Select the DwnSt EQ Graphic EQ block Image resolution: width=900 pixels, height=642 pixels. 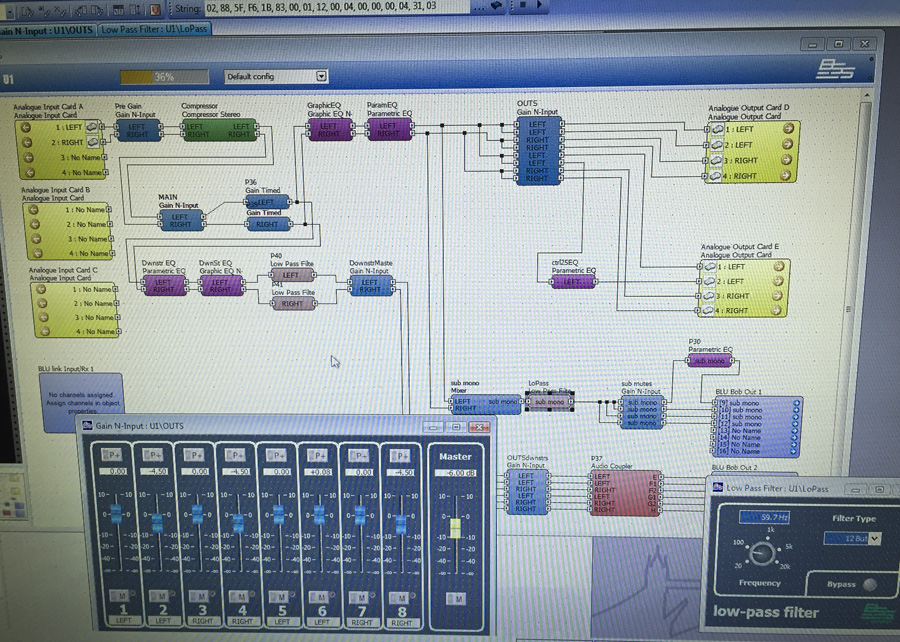pos(221,285)
